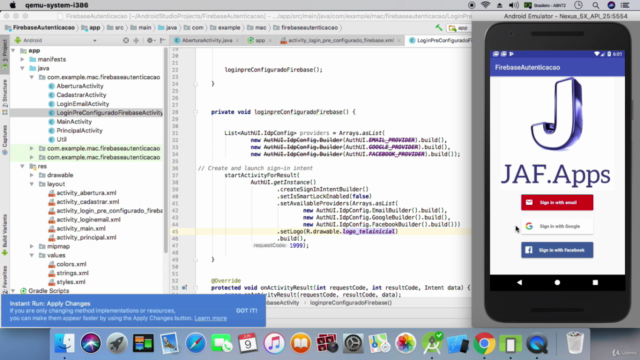Click Wi-Fi icon in menu bar
This screenshot has height=360, width=640.
click(485, 5)
